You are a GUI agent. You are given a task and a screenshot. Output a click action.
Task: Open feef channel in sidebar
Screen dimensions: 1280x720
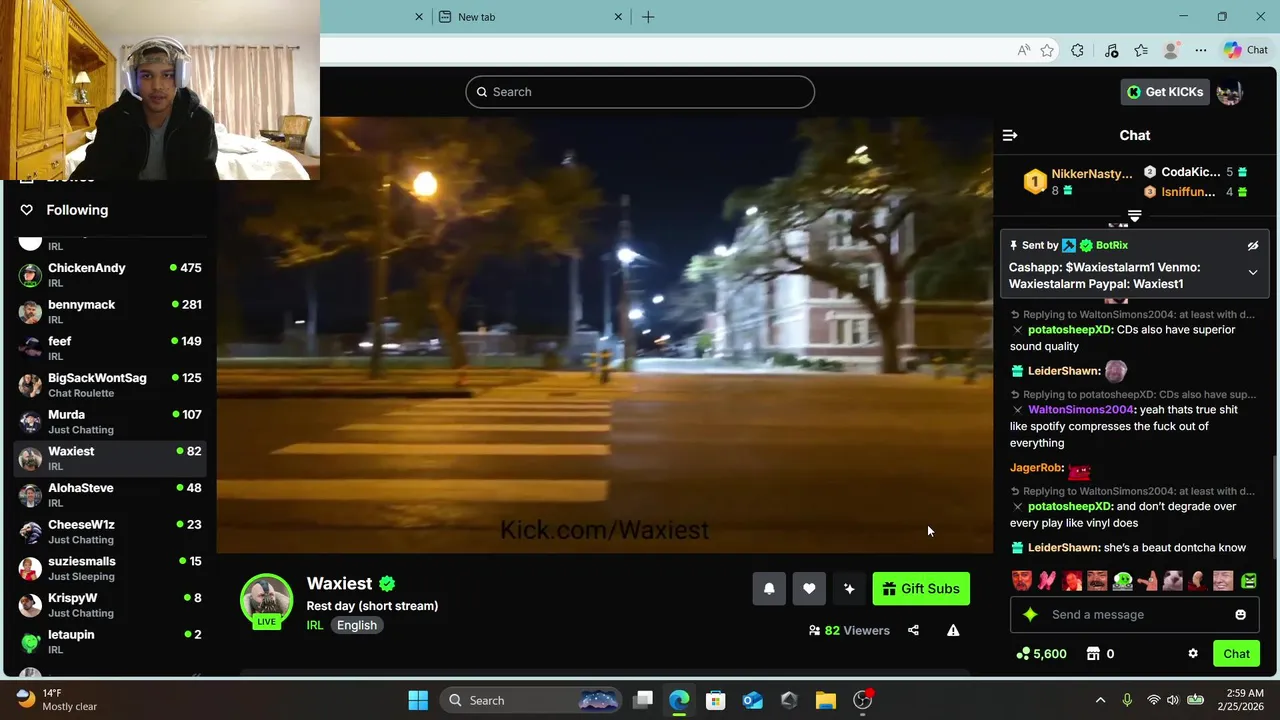pyautogui.click(x=110, y=348)
